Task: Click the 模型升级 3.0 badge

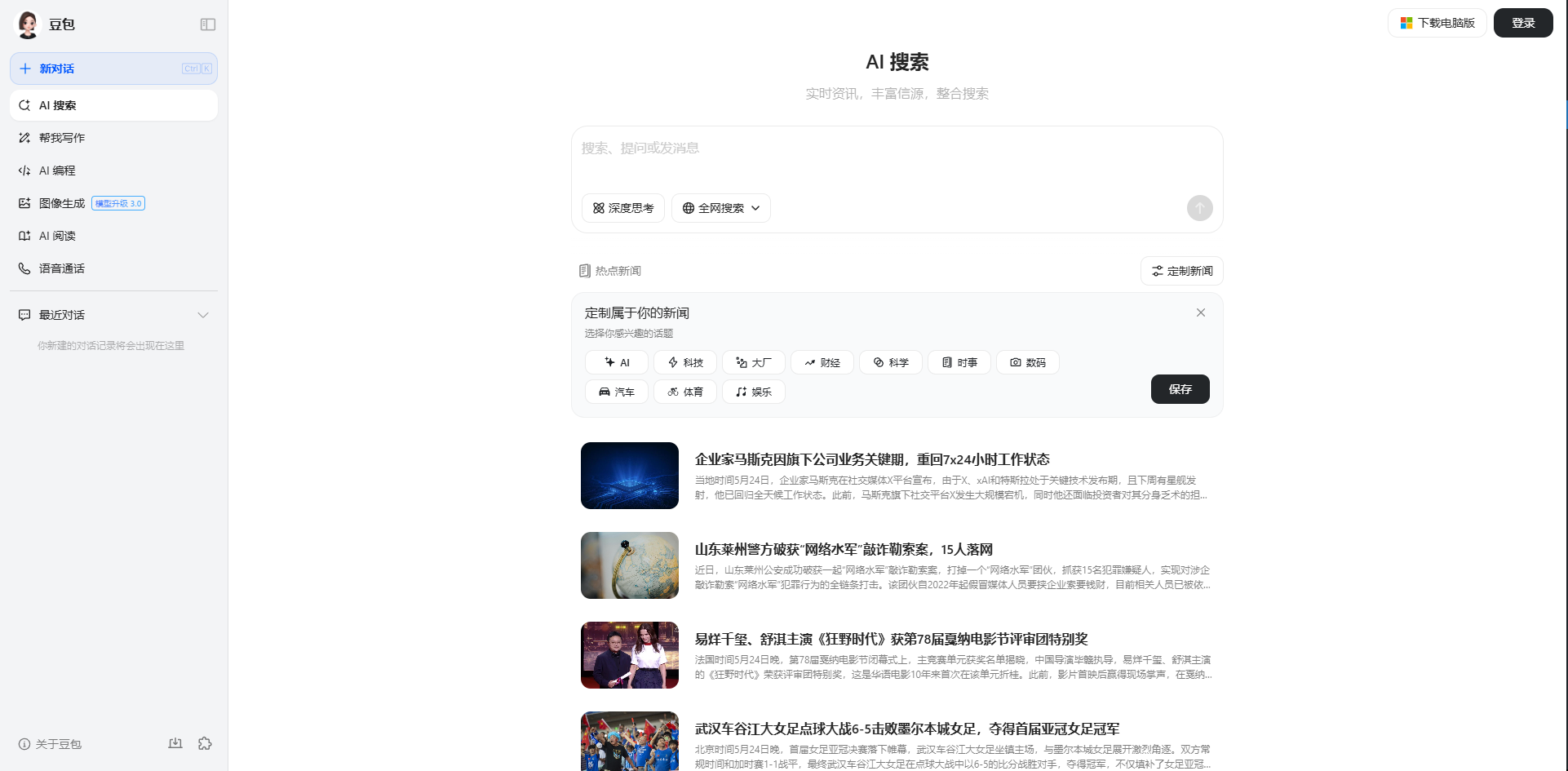Action: pyautogui.click(x=118, y=203)
